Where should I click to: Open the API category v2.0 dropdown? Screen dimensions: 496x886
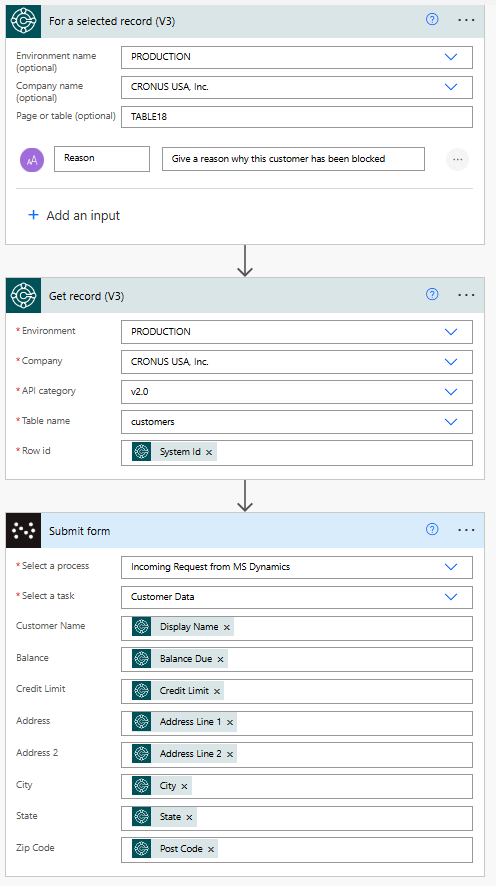tap(451, 392)
